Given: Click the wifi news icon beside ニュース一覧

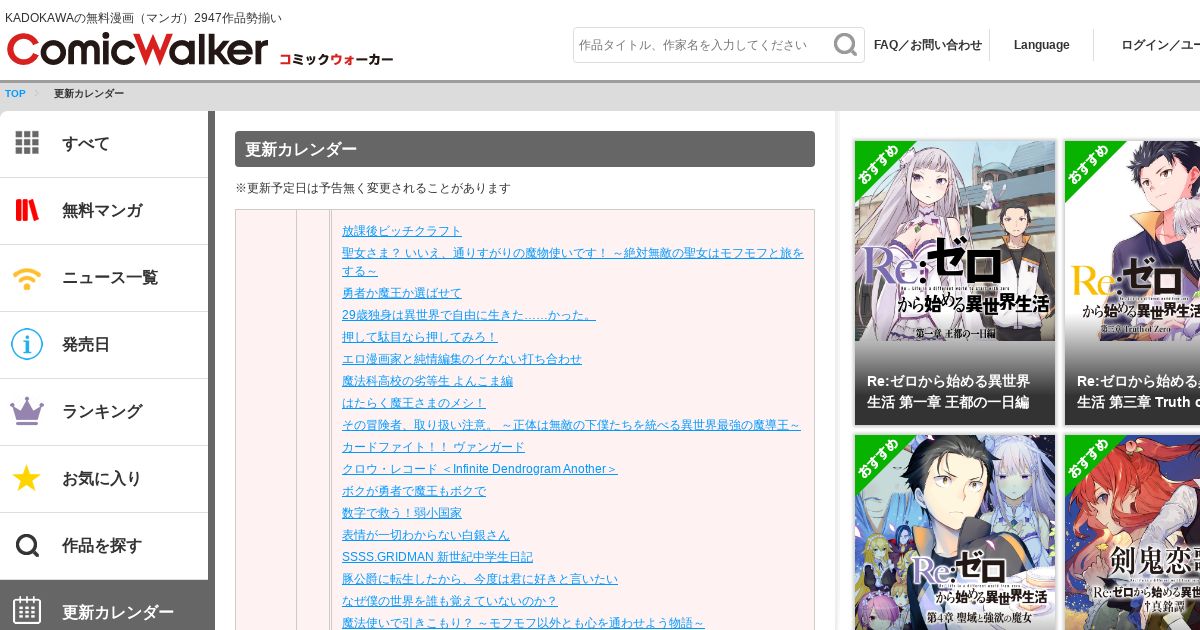Looking at the screenshot, I should click(x=27, y=278).
